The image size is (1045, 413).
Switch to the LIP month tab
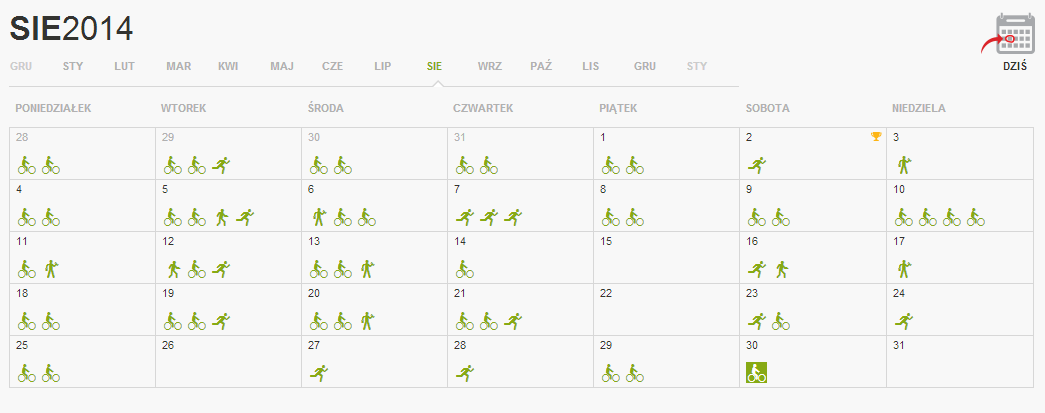(x=383, y=67)
